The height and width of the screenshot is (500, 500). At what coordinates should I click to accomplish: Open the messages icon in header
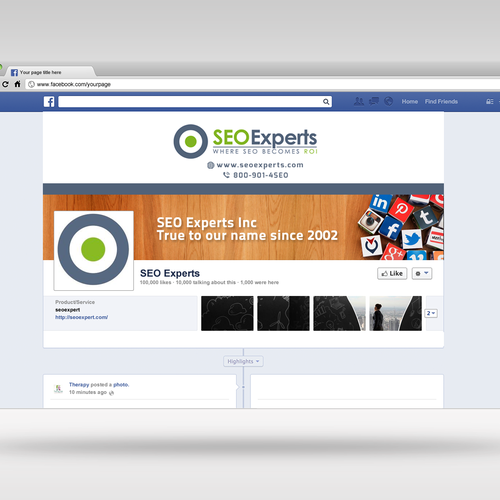coord(374,101)
